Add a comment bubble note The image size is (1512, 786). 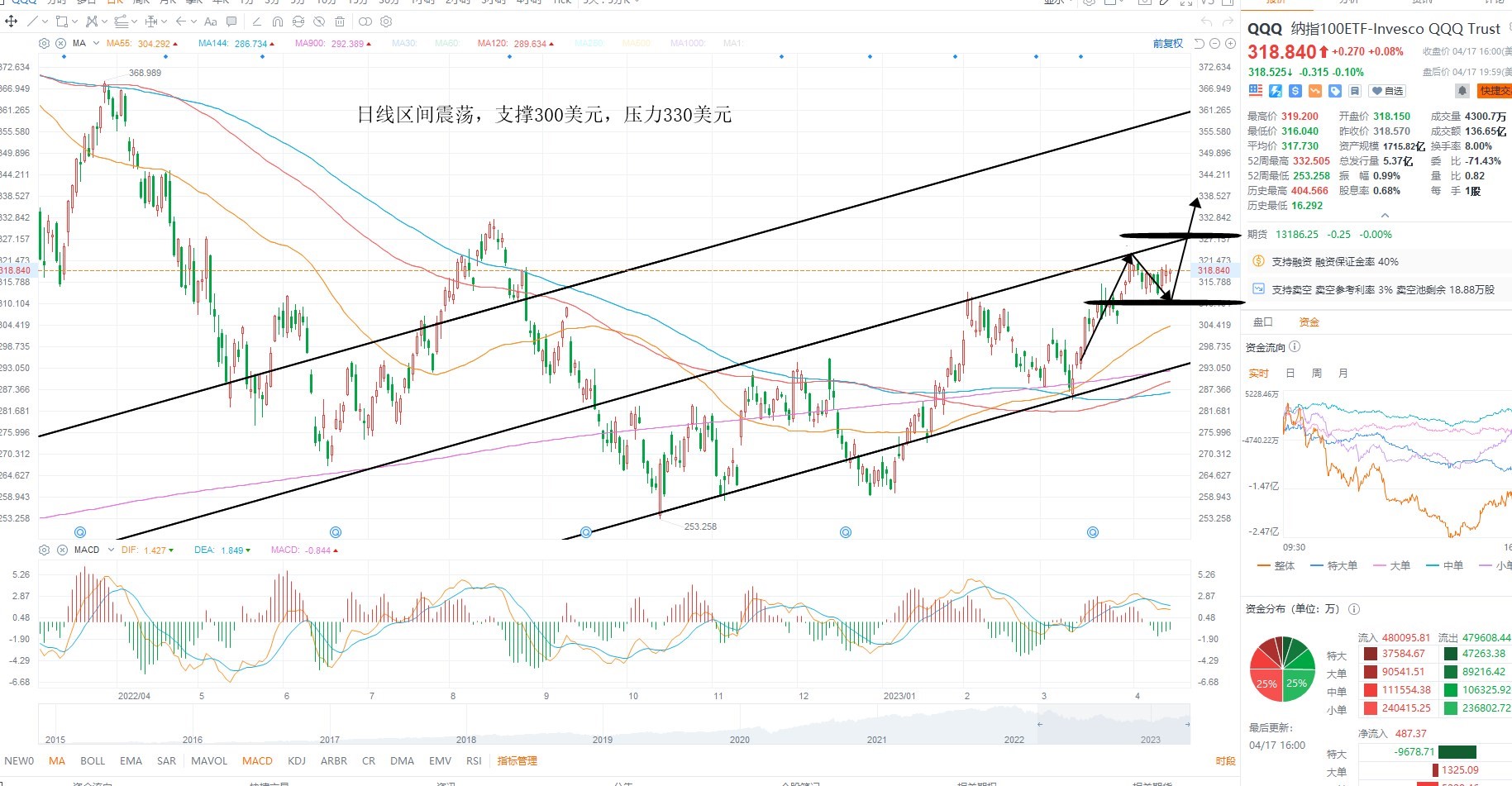coord(231,21)
